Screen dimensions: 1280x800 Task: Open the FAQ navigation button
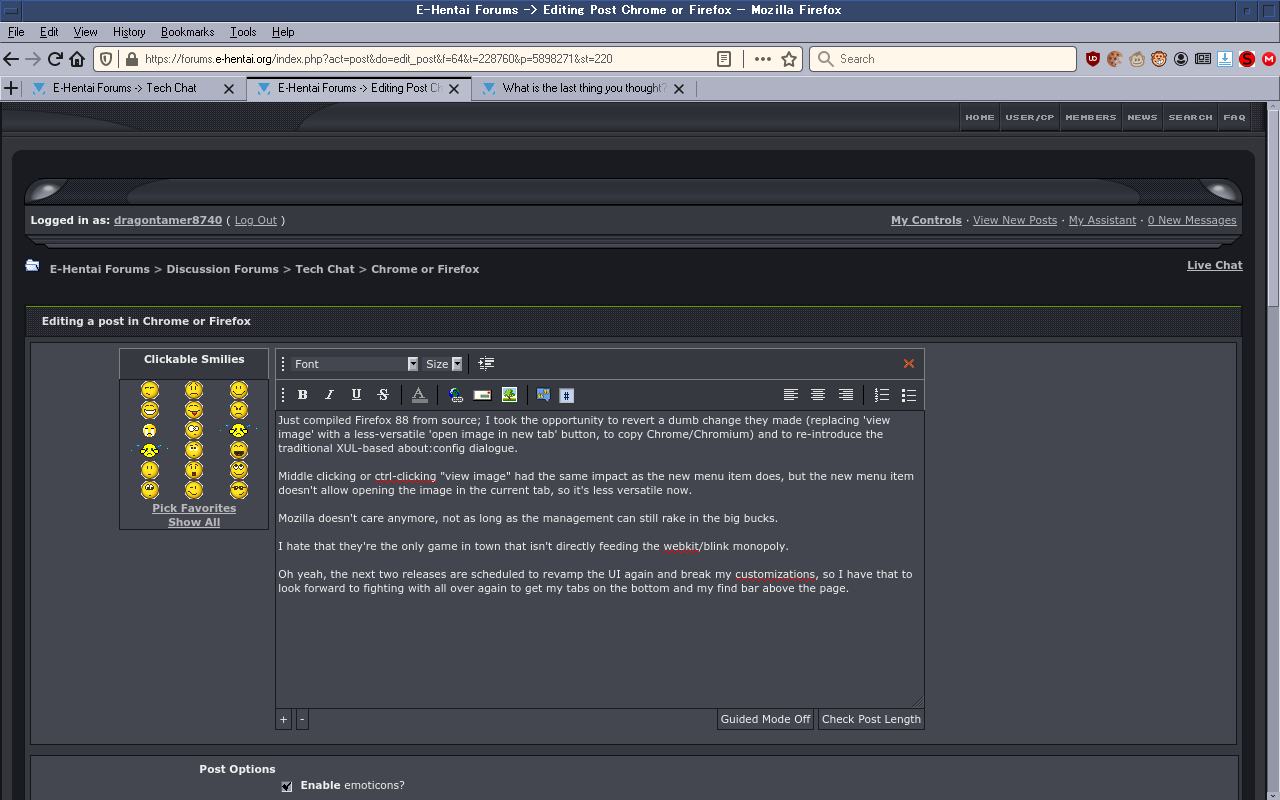[1235, 117]
